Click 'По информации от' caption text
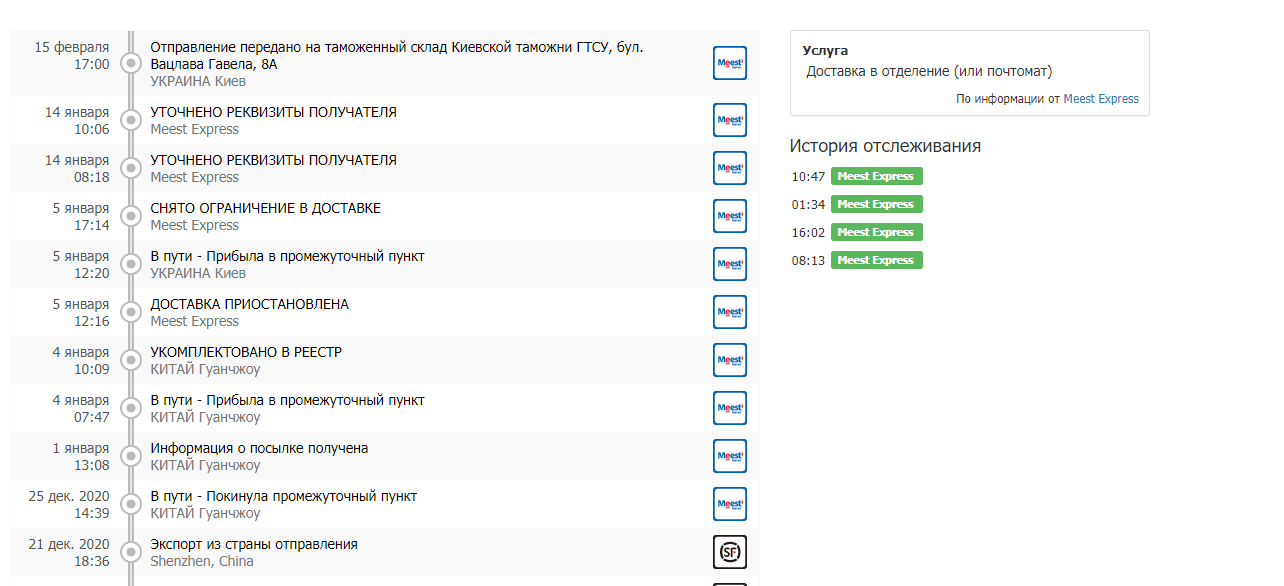This screenshot has height=586, width=1284. [1007, 99]
